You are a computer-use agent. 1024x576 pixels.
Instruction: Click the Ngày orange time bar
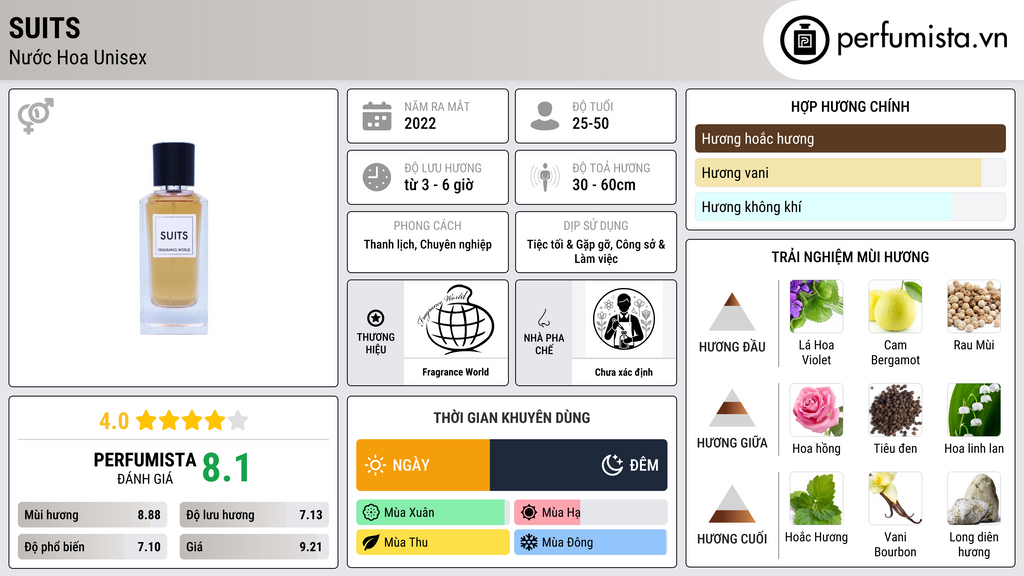tap(423, 465)
